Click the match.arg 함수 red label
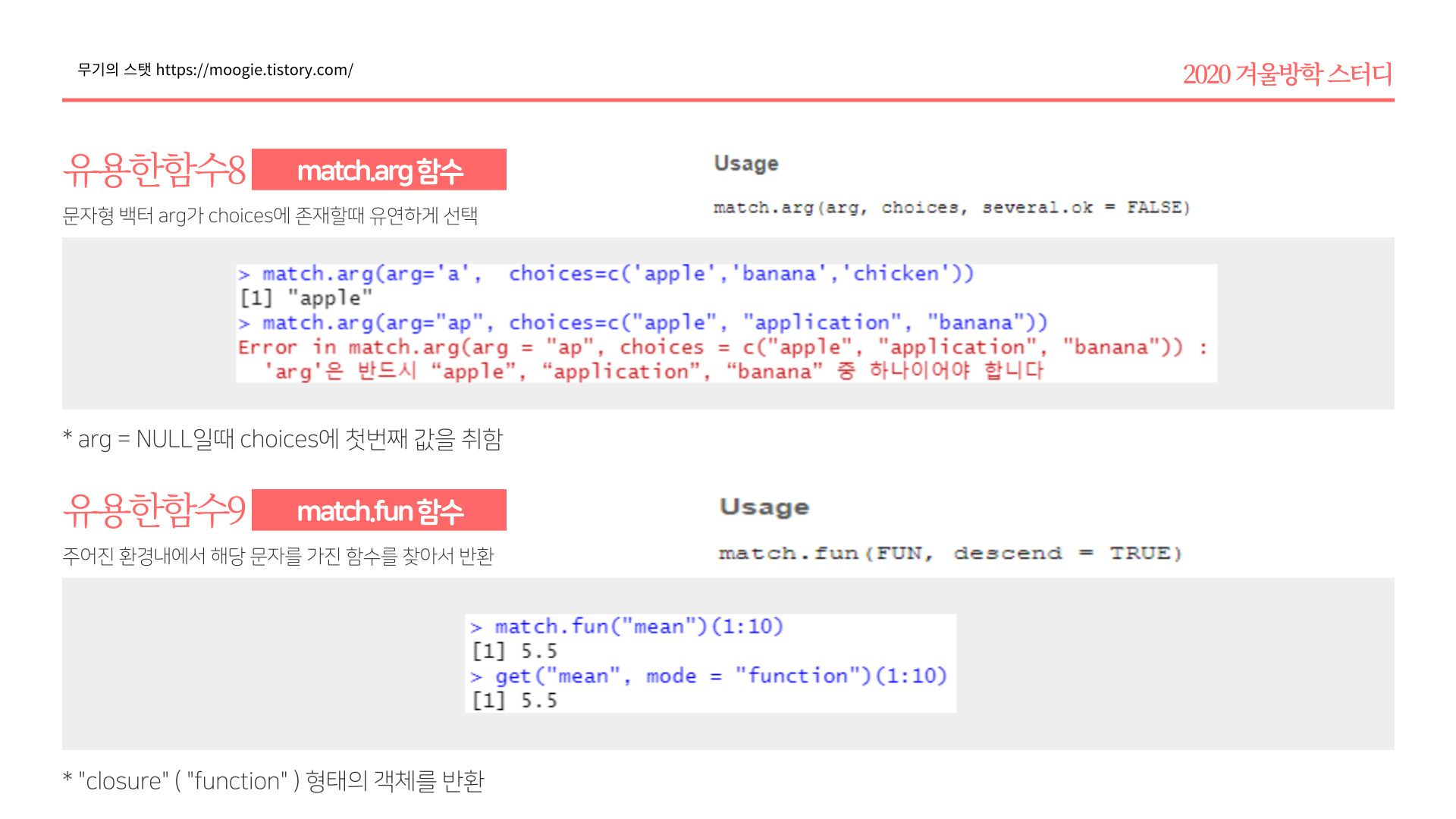This screenshot has height=819, width=1456. (379, 170)
